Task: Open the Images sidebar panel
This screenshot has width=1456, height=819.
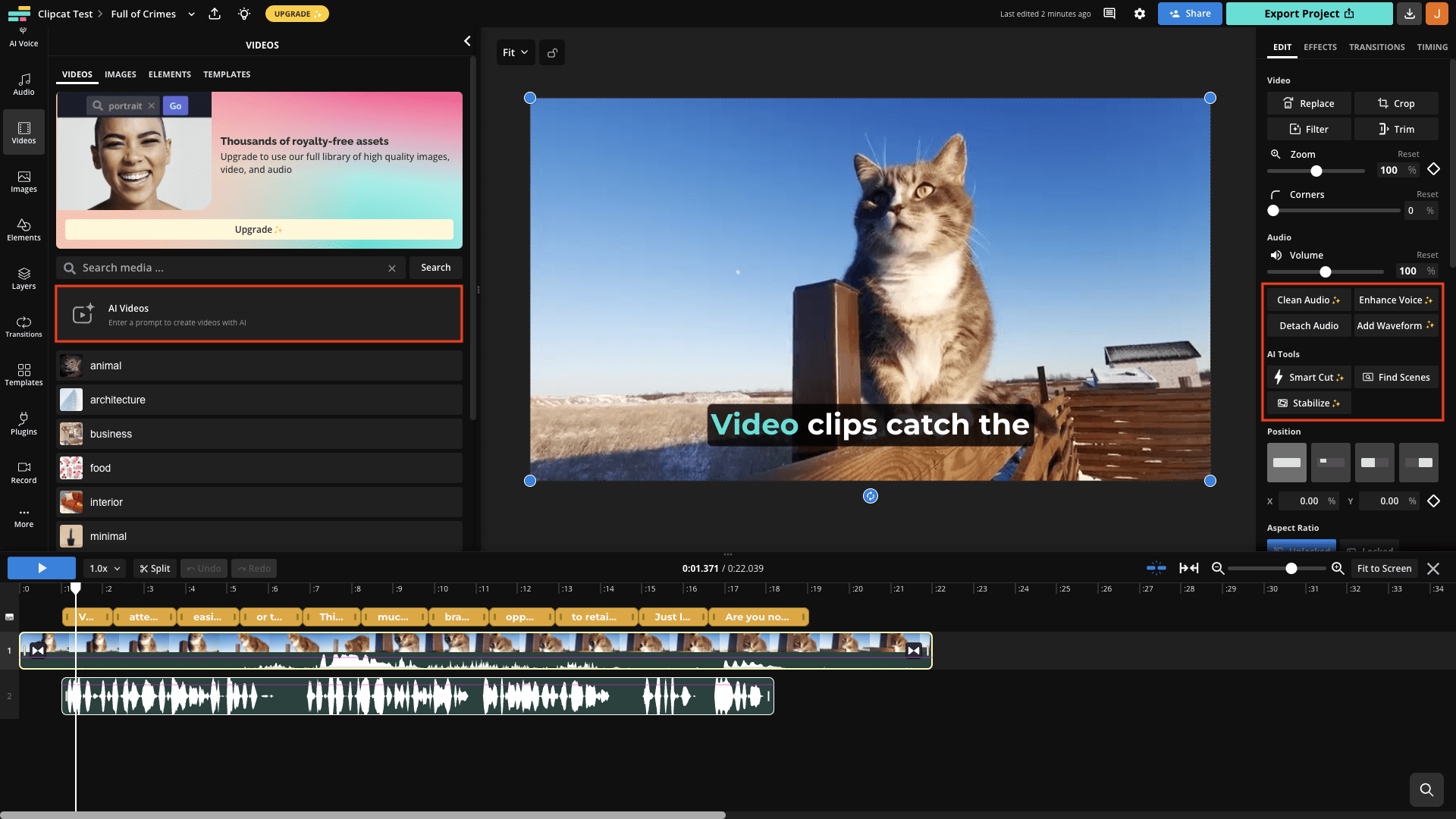Action: click(x=24, y=181)
